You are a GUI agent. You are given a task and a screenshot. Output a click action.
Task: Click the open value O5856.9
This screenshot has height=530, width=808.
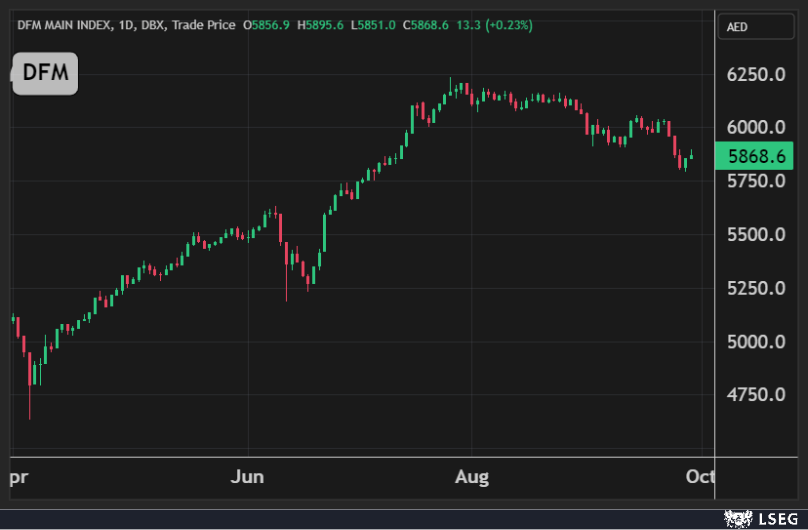[266, 24]
